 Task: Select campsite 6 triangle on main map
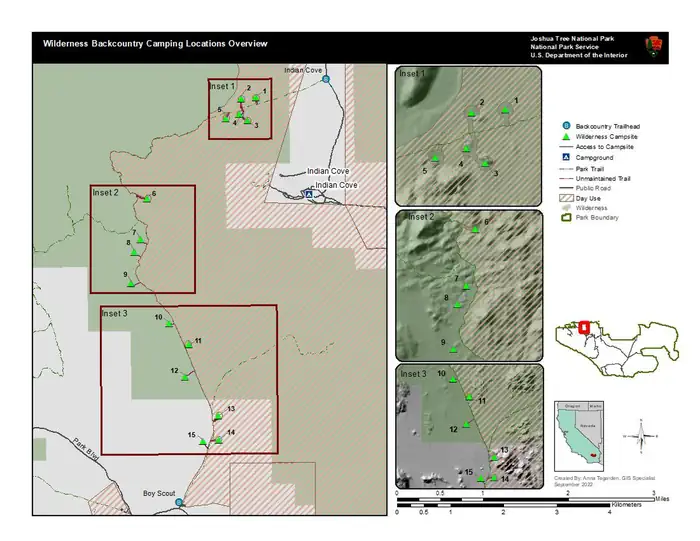coord(147,199)
